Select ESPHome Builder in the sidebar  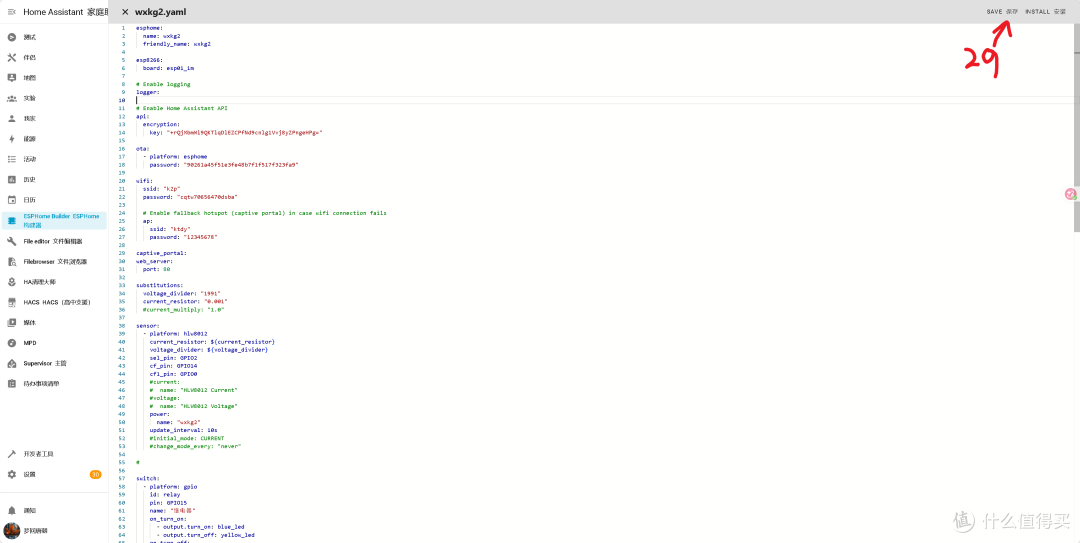(54, 221)
